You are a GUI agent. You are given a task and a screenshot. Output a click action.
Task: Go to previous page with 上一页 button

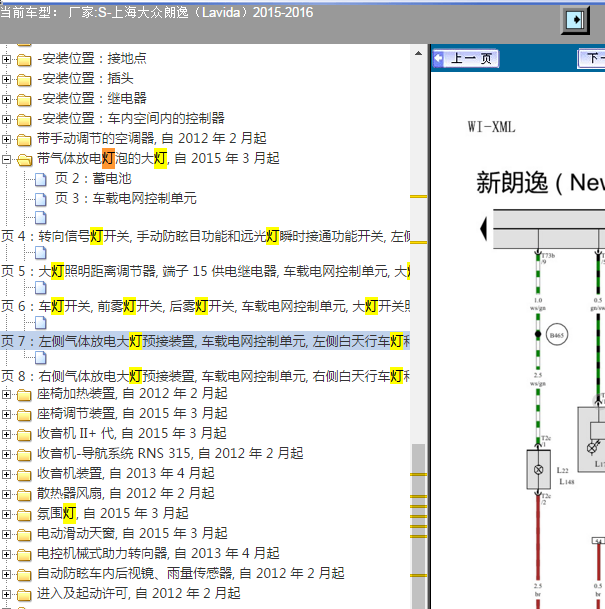point(466,59)
